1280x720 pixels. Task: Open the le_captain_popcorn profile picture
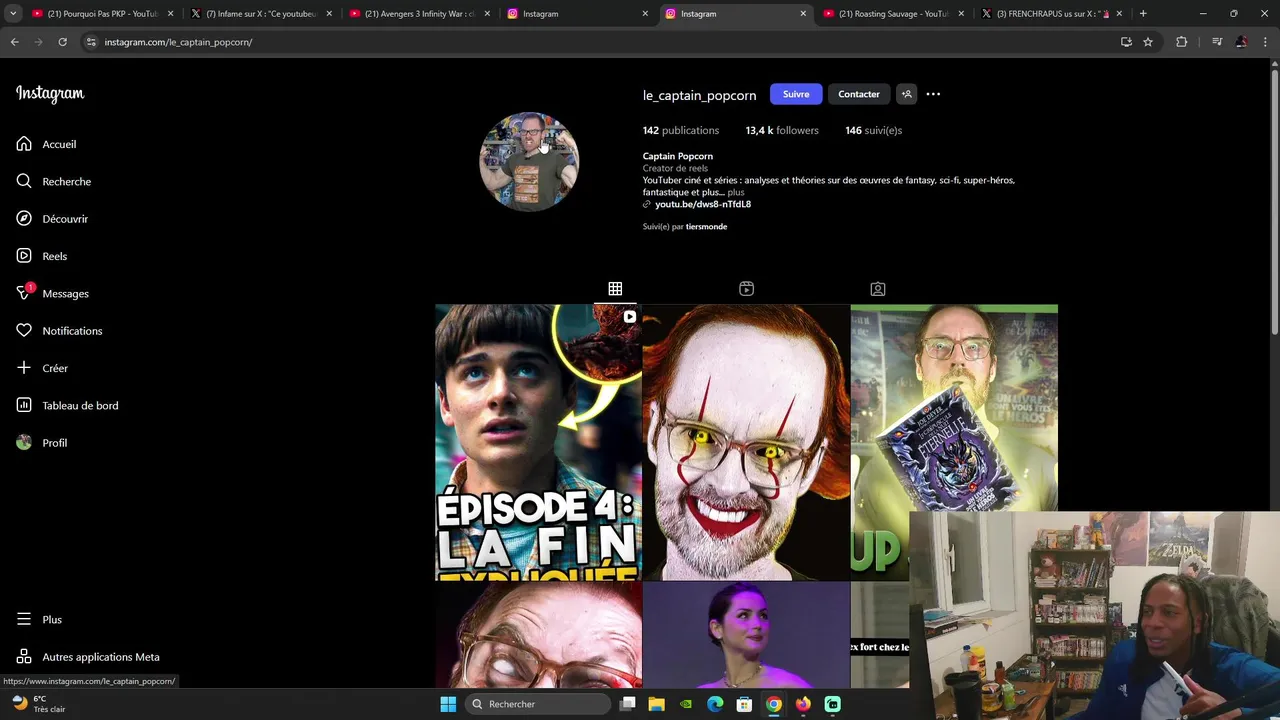(529, 162)
